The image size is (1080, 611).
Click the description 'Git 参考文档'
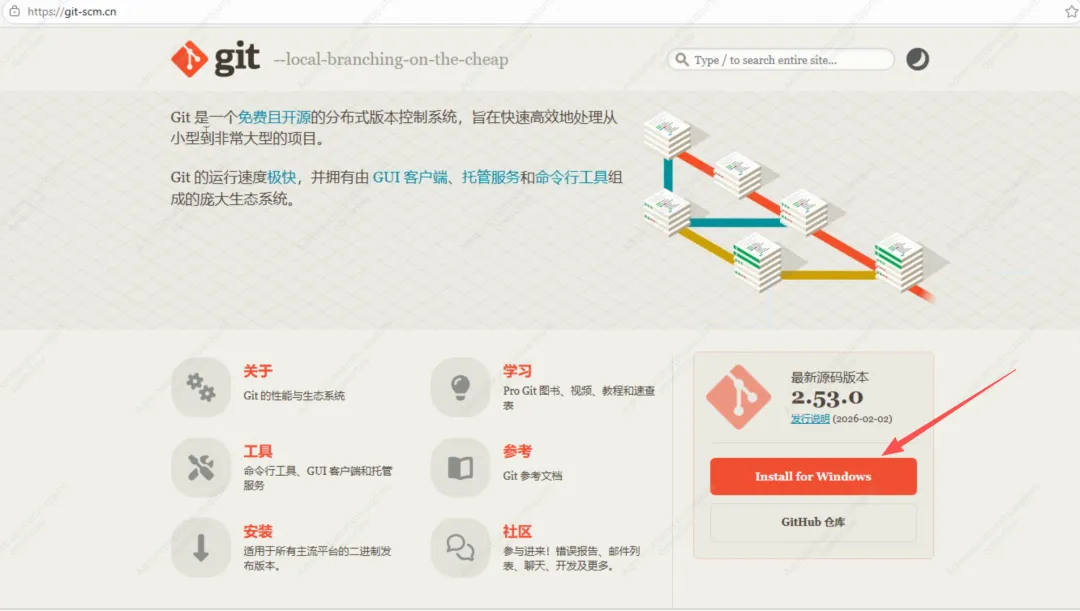532,475
